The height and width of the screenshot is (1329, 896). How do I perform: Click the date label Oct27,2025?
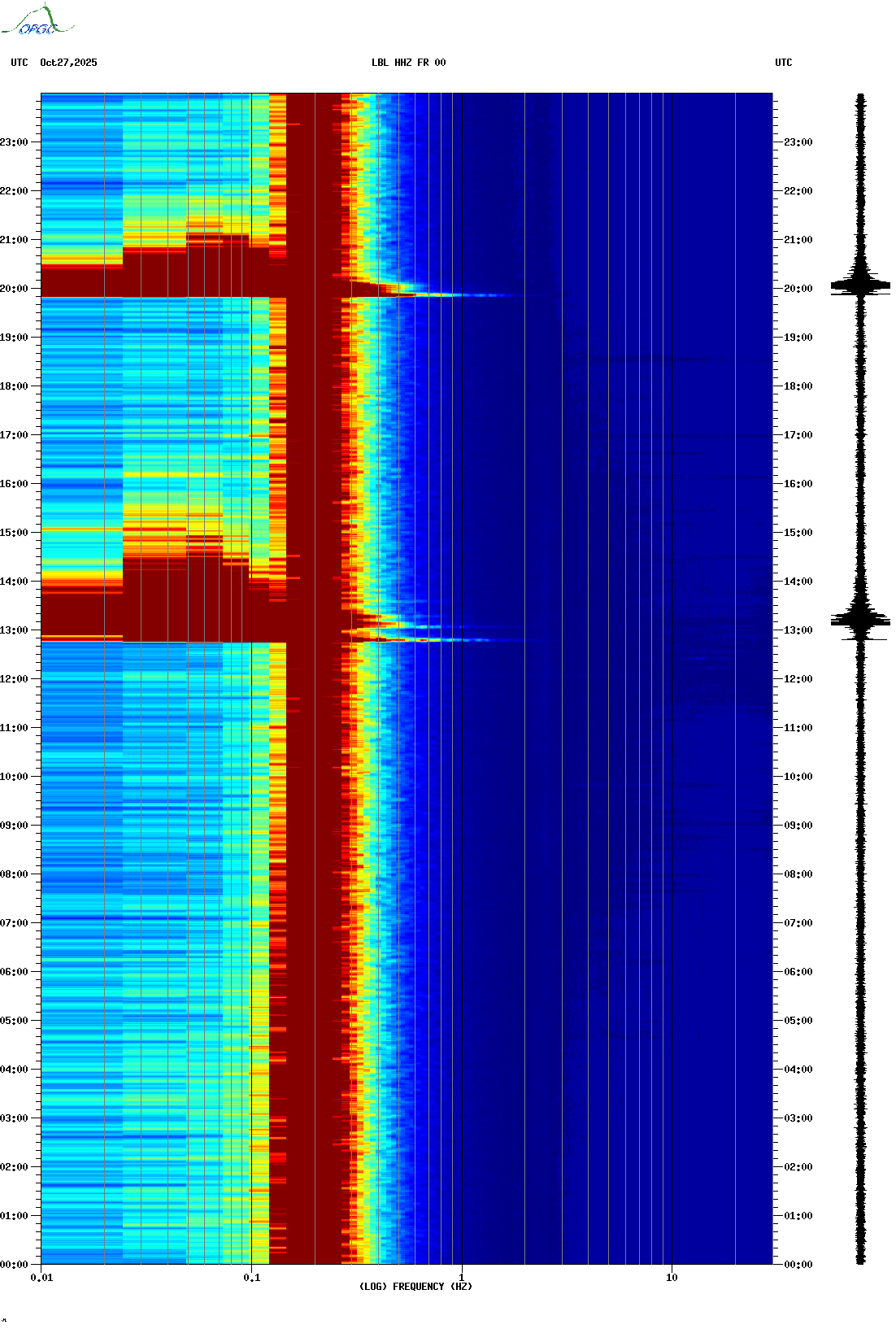[68, 63]
